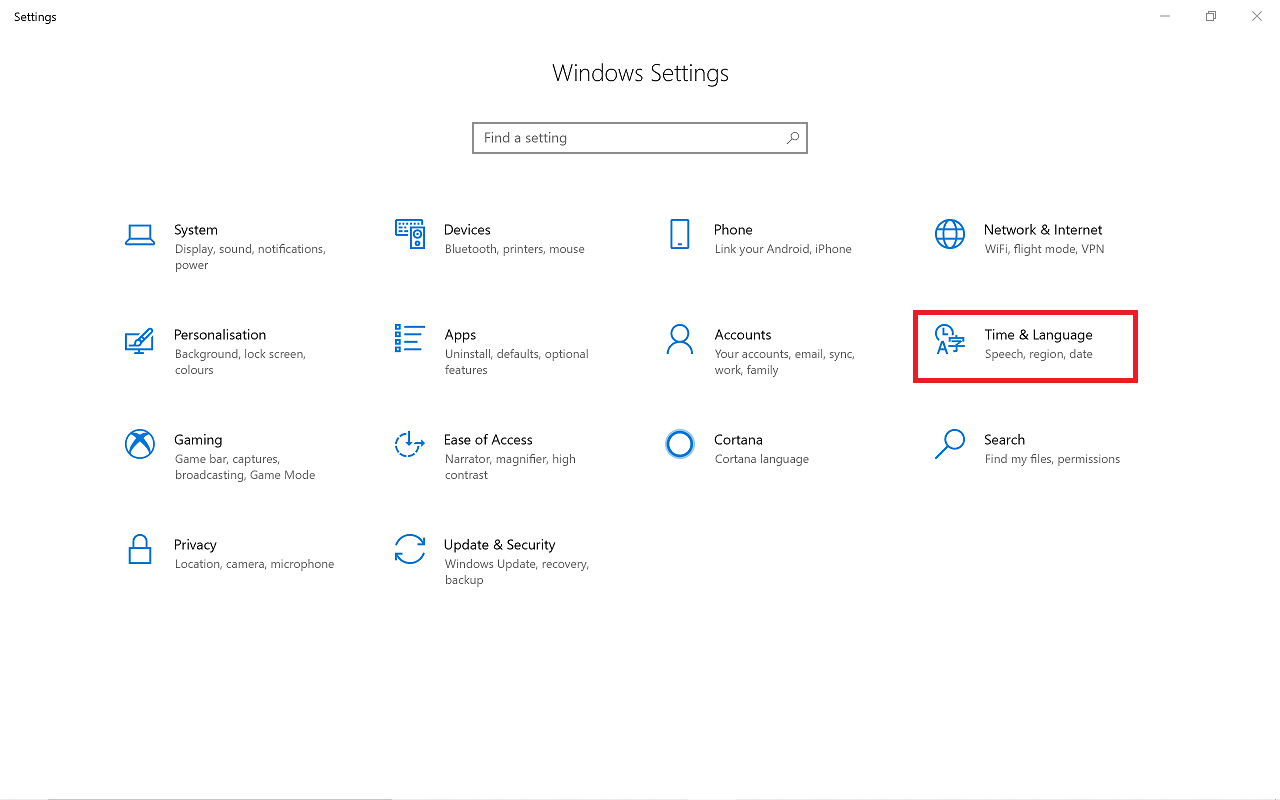Open the Gaming Xbox icon

pyautogui.click(x=139, y=444)
